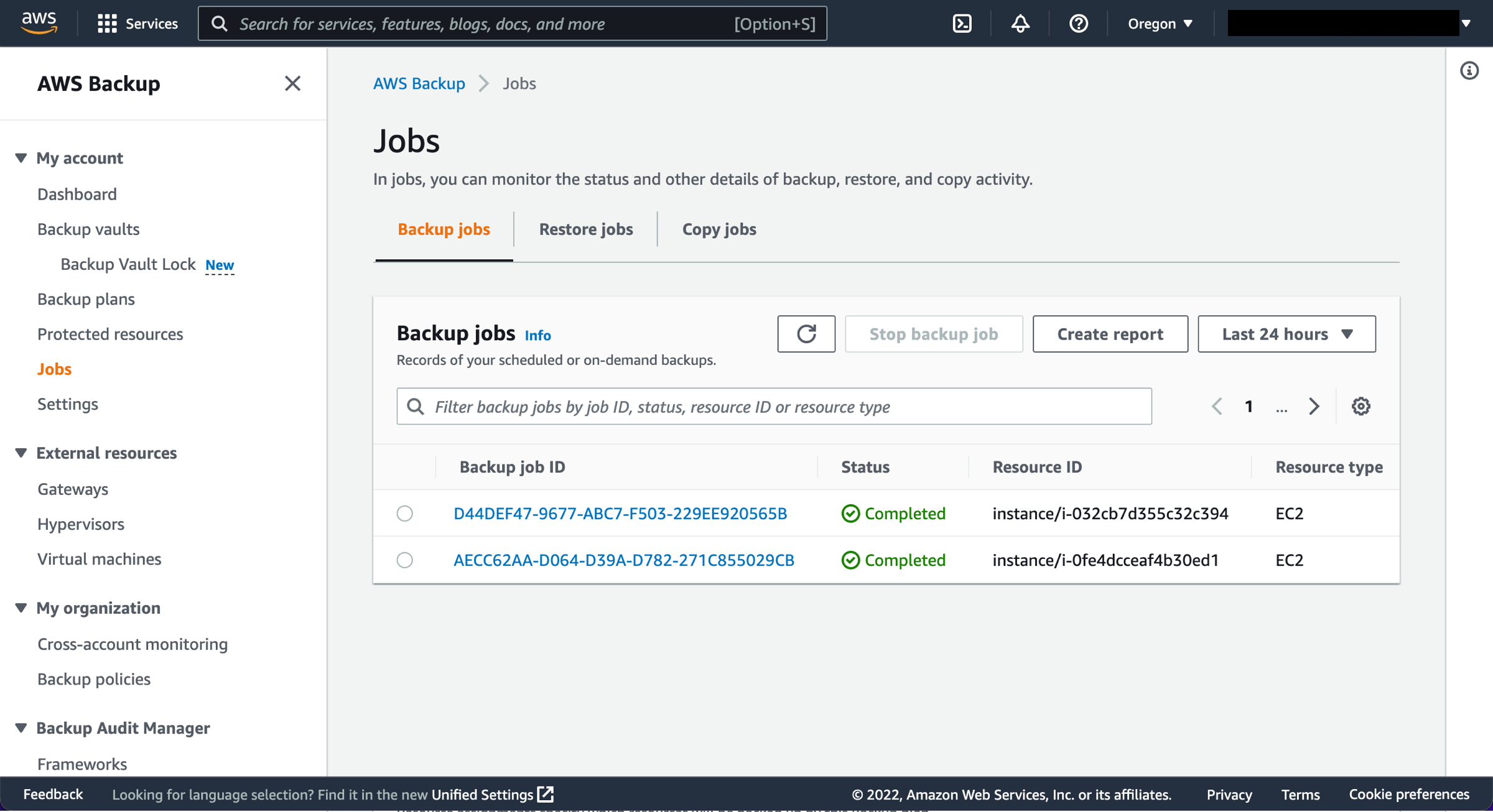Open the notifications bell
1493x812 pixels.
[1020, 24]
